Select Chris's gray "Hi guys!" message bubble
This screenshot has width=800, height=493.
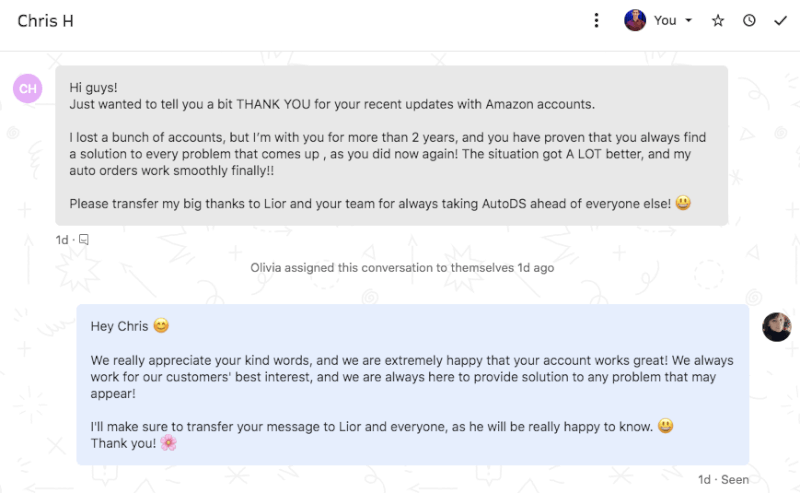[x=391, y=145]
